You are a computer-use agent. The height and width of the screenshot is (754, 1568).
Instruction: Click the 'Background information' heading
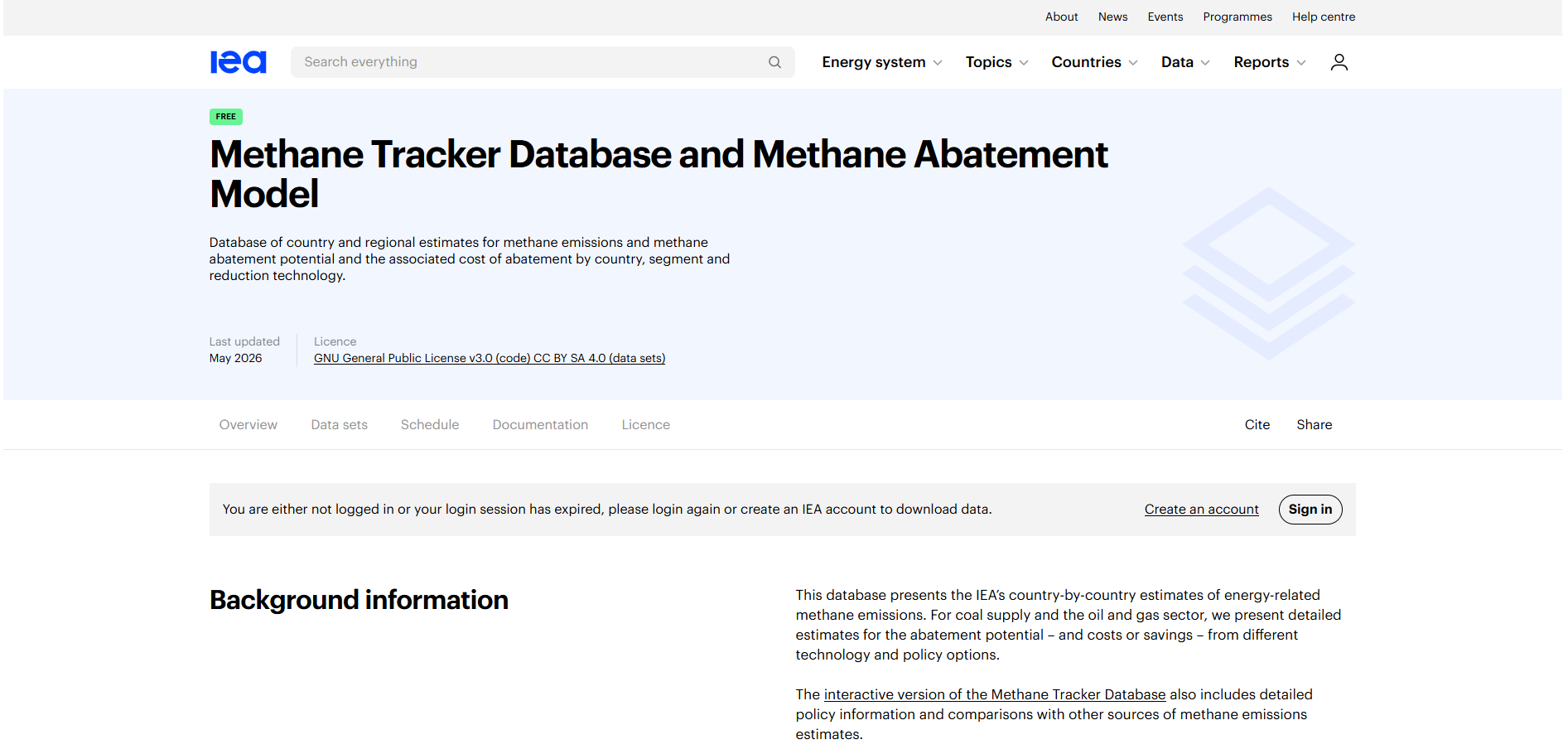click(359, 600)
